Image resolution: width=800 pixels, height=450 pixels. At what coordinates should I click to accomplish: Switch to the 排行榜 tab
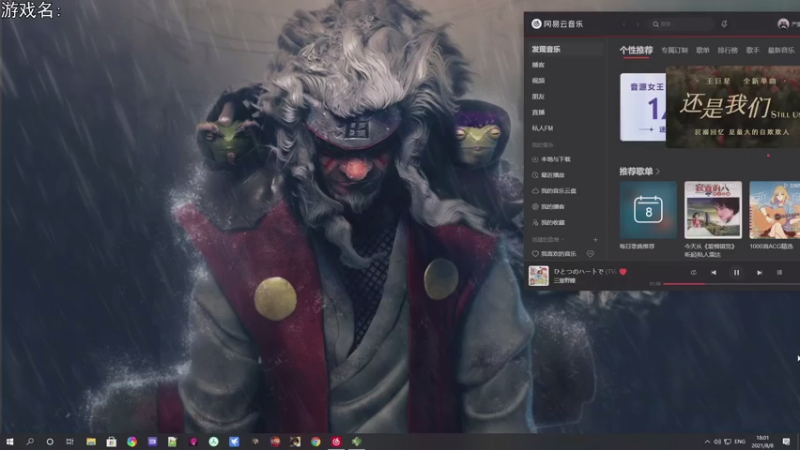click(x=728, y=50)
